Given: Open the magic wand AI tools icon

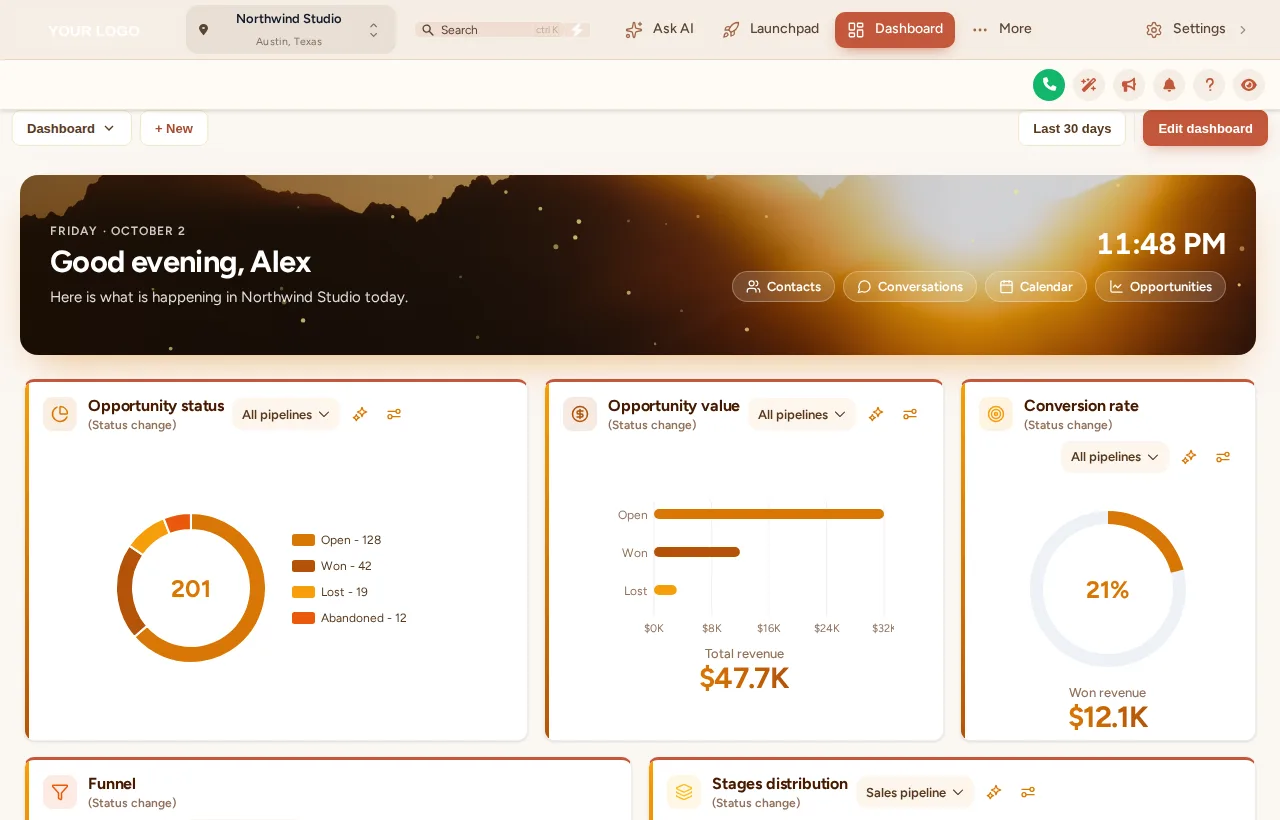Looking at the screenshot, I should pyautogui.click(x=1089, y=85).
